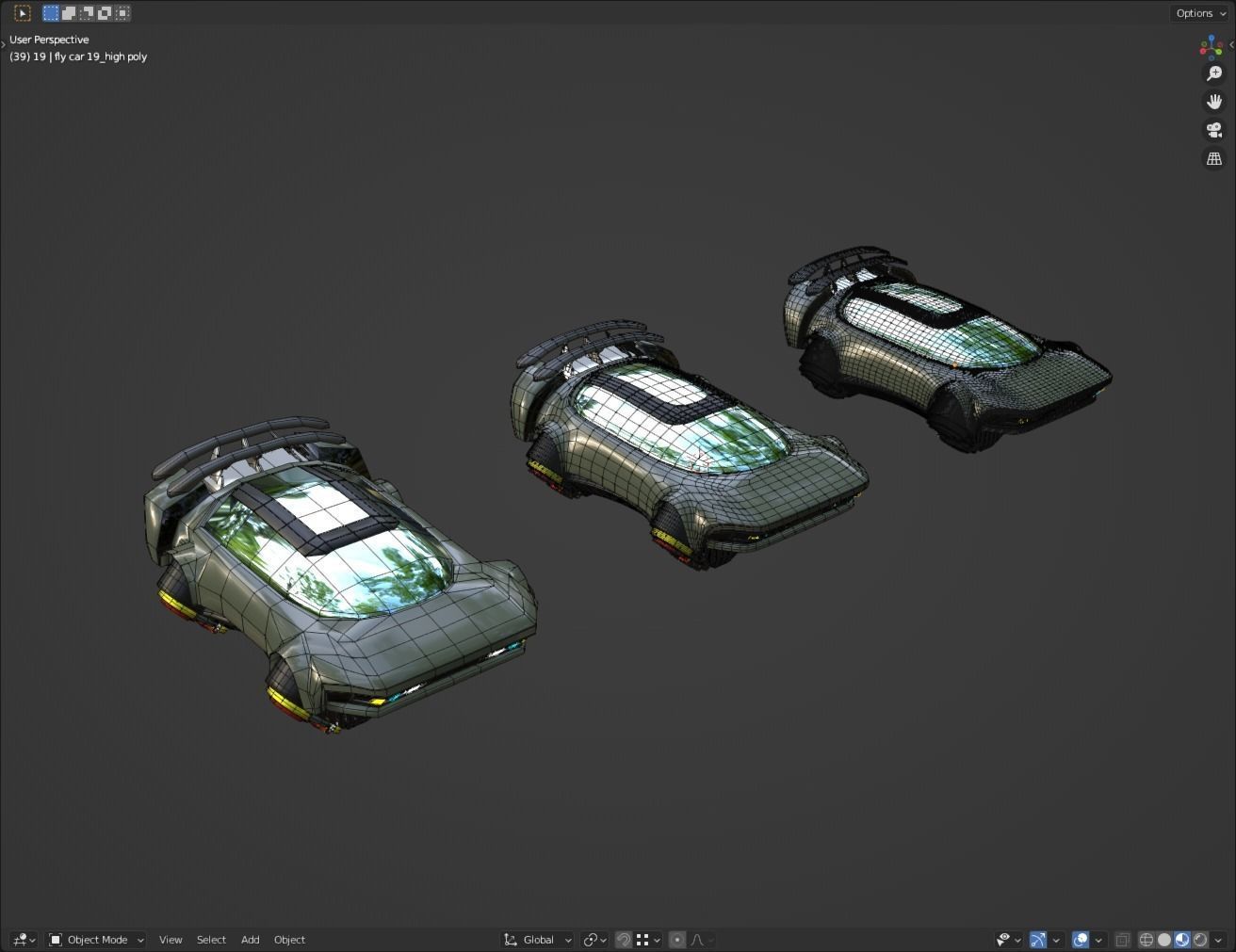The image size is (1236, 952).
Task: Open the pivot point dropdown
Action: pos(594,940)
